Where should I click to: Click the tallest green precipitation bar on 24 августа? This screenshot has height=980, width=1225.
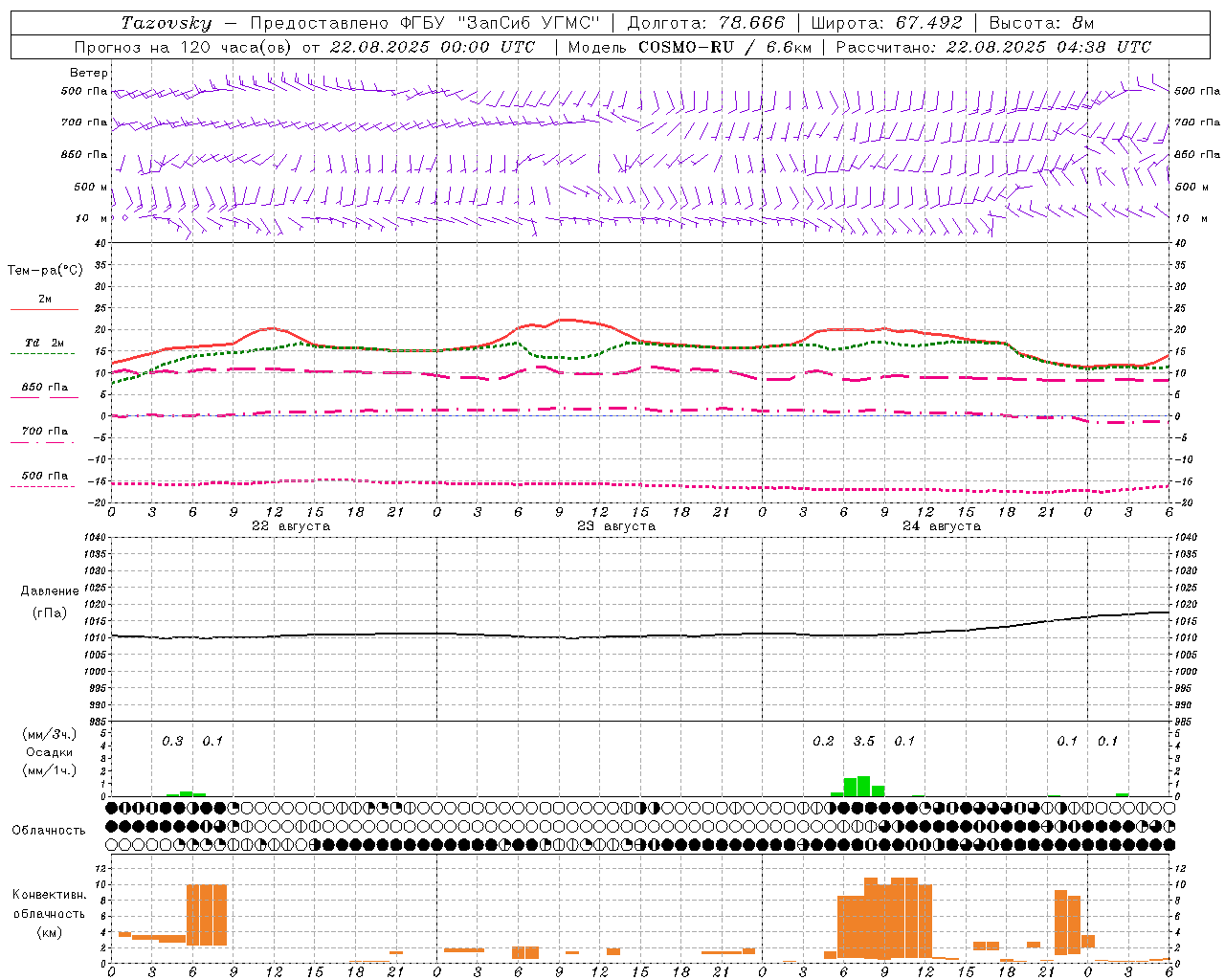pos(864,786)
